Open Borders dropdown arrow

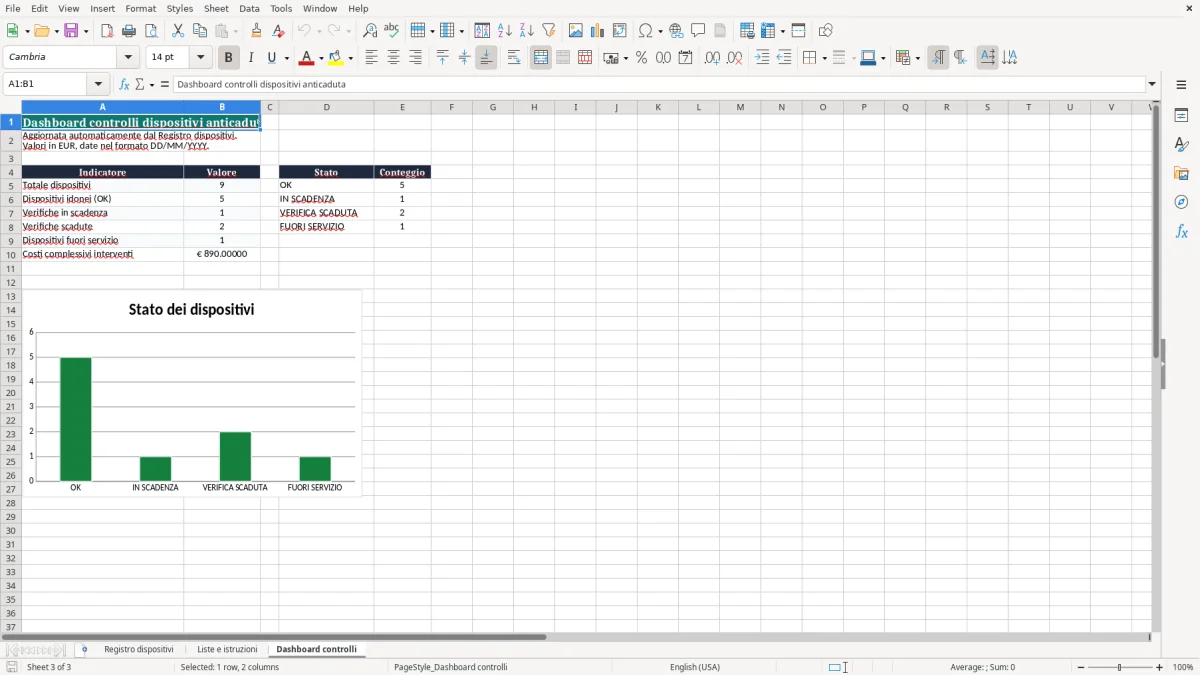point(823,58)
